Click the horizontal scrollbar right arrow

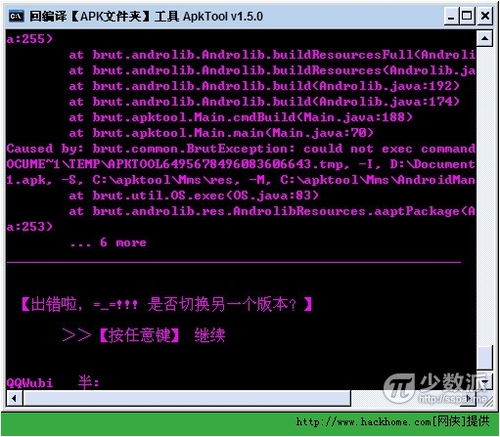tap(469, 398)
